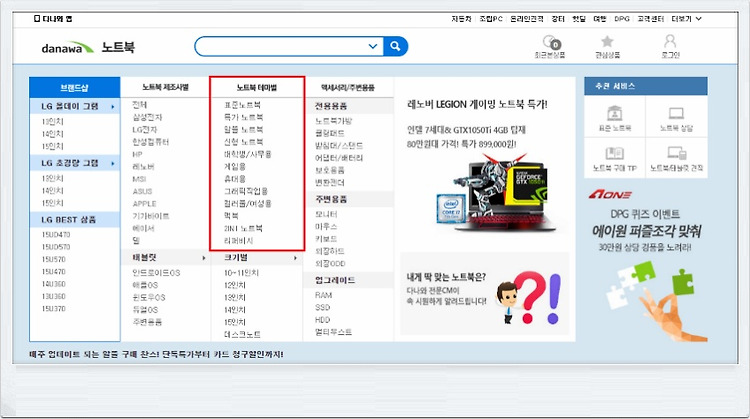Screen dimensions: 750x419
Task: Open 핫딜 in the top navigation
Action: (579, 19)
